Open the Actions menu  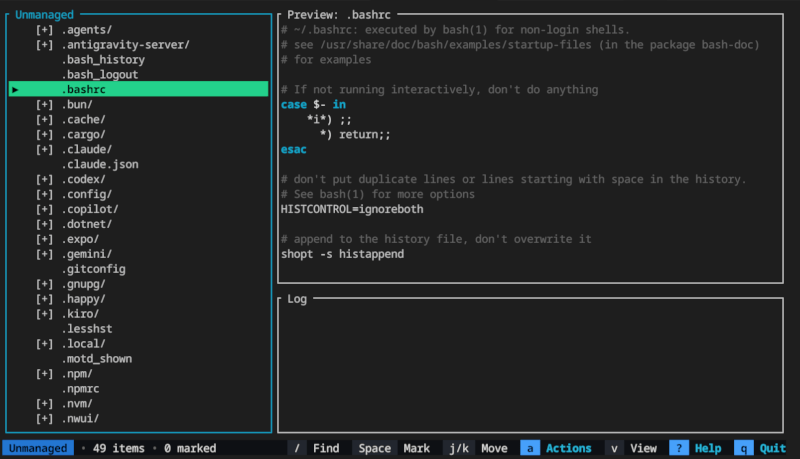click(x=568, y=448)
